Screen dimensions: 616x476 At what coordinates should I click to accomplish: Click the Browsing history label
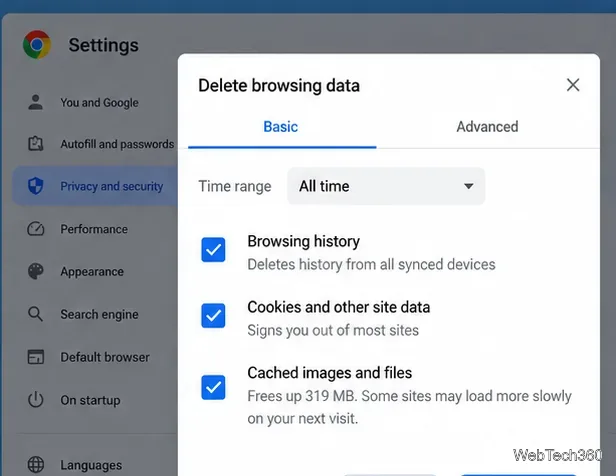click(x=304, y=242)
